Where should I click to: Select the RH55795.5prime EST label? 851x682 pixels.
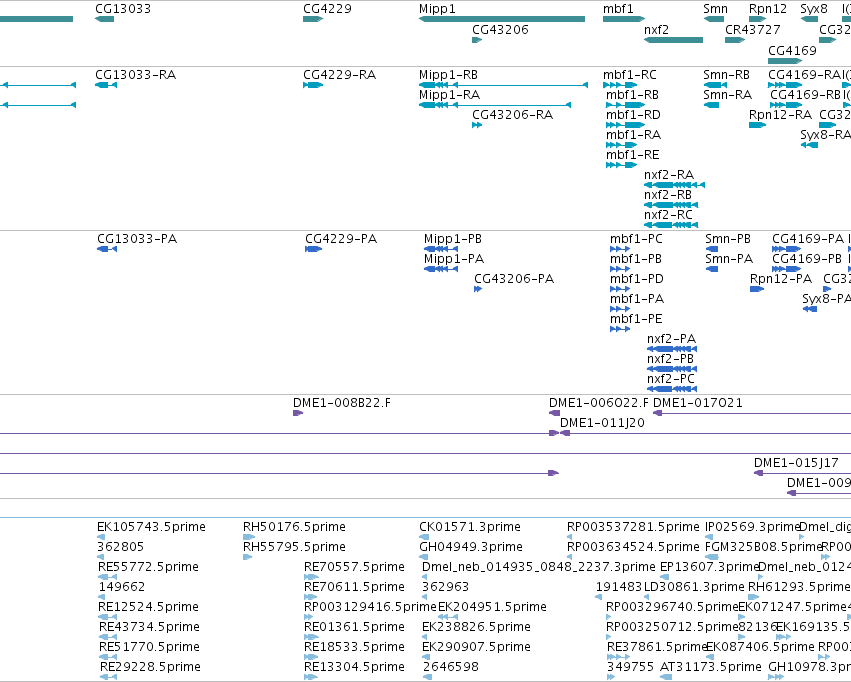point(294,546)
